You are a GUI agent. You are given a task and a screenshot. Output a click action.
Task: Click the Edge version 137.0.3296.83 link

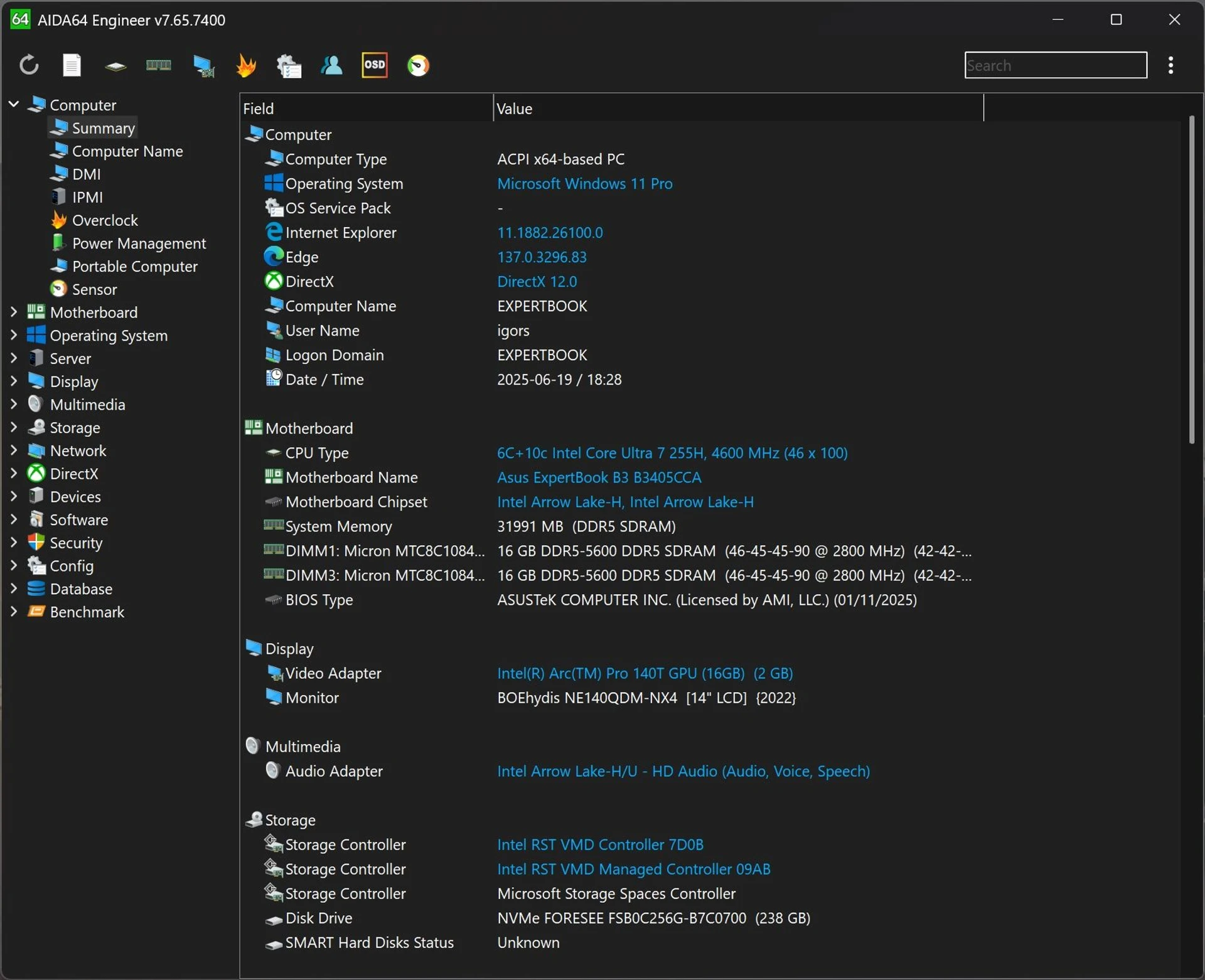542,257
